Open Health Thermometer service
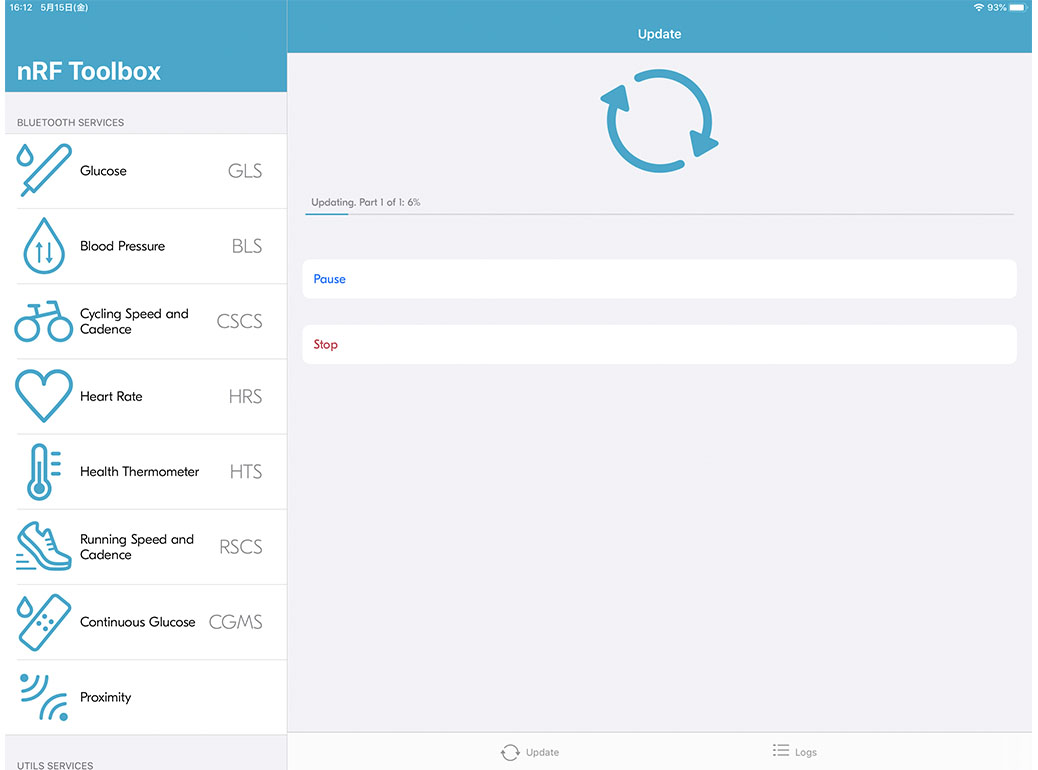This screenshot has width=1038, height=770. click(146, 471)
